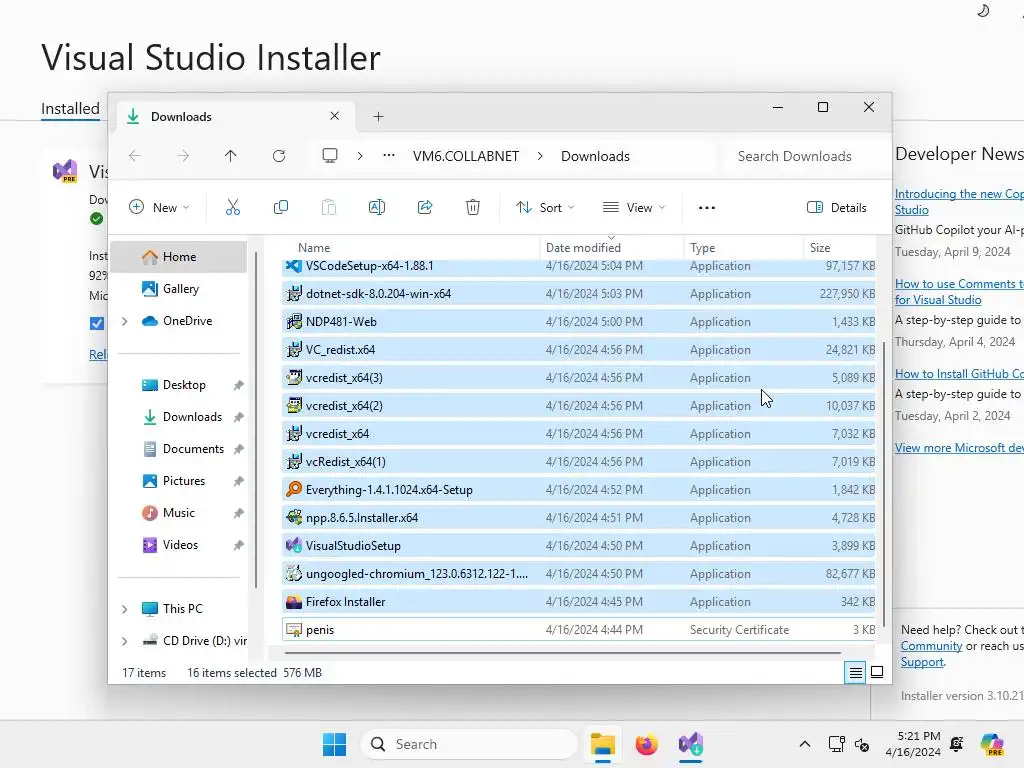Viewport: 1024px width, 768px height.
Task: Click the Share icon in toolbar
Action: click(x=425, y=208)
